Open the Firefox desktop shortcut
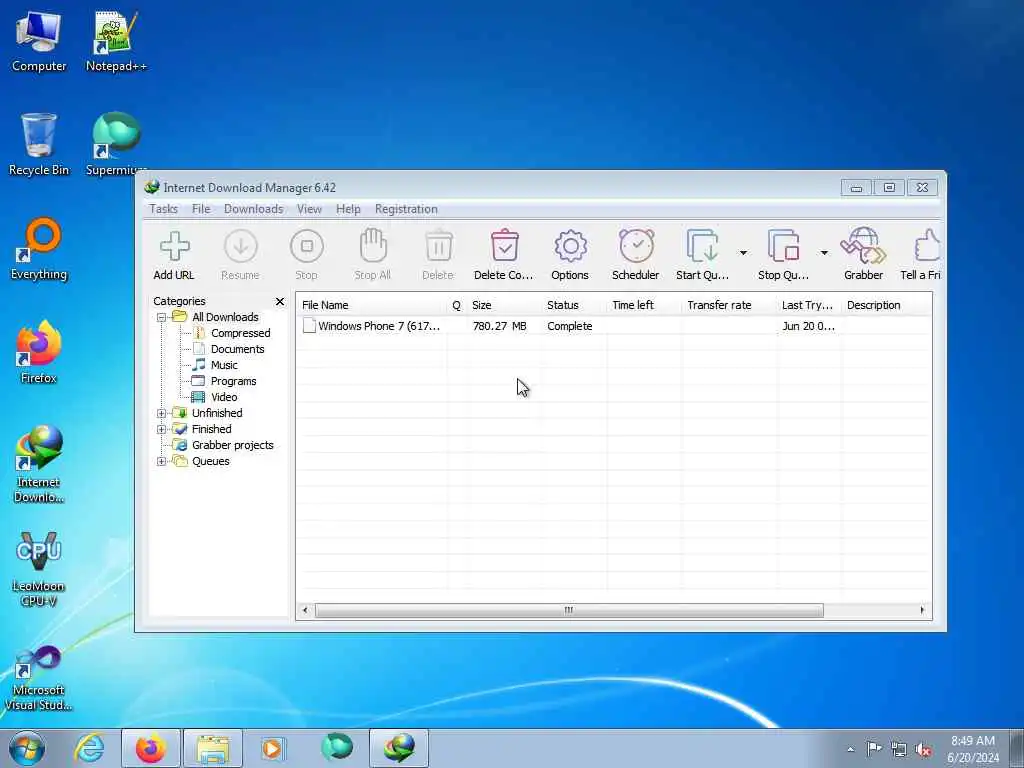 tap(39, 353)
